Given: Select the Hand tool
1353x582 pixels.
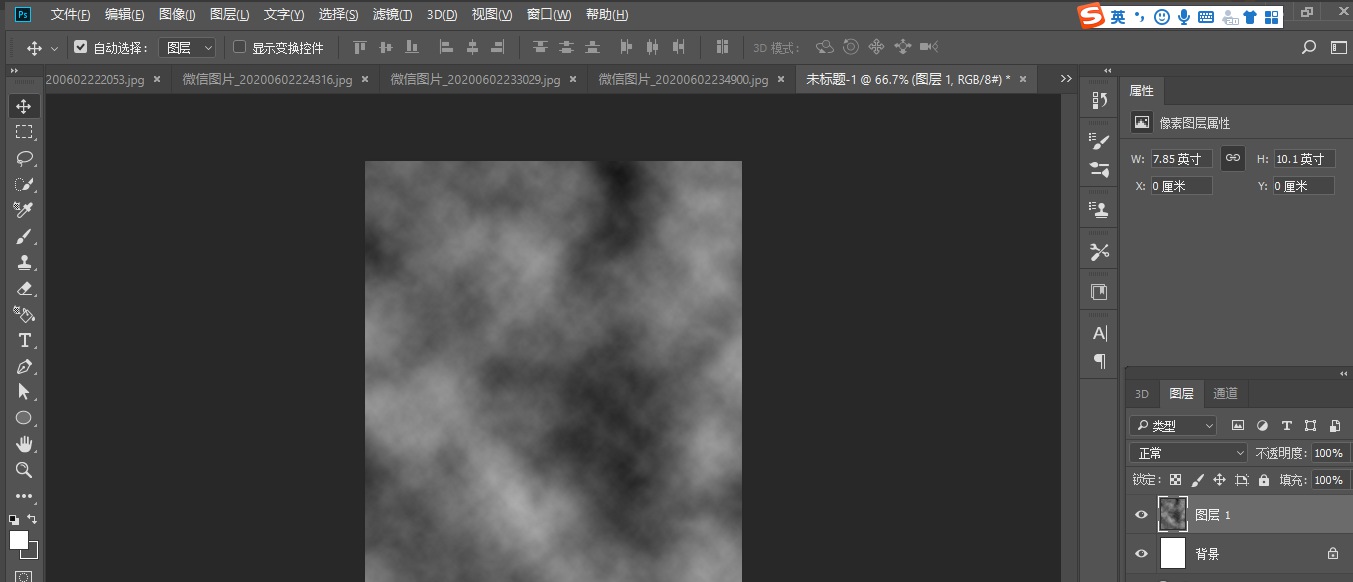Looking at the screenshot, I should coord(24,444).
